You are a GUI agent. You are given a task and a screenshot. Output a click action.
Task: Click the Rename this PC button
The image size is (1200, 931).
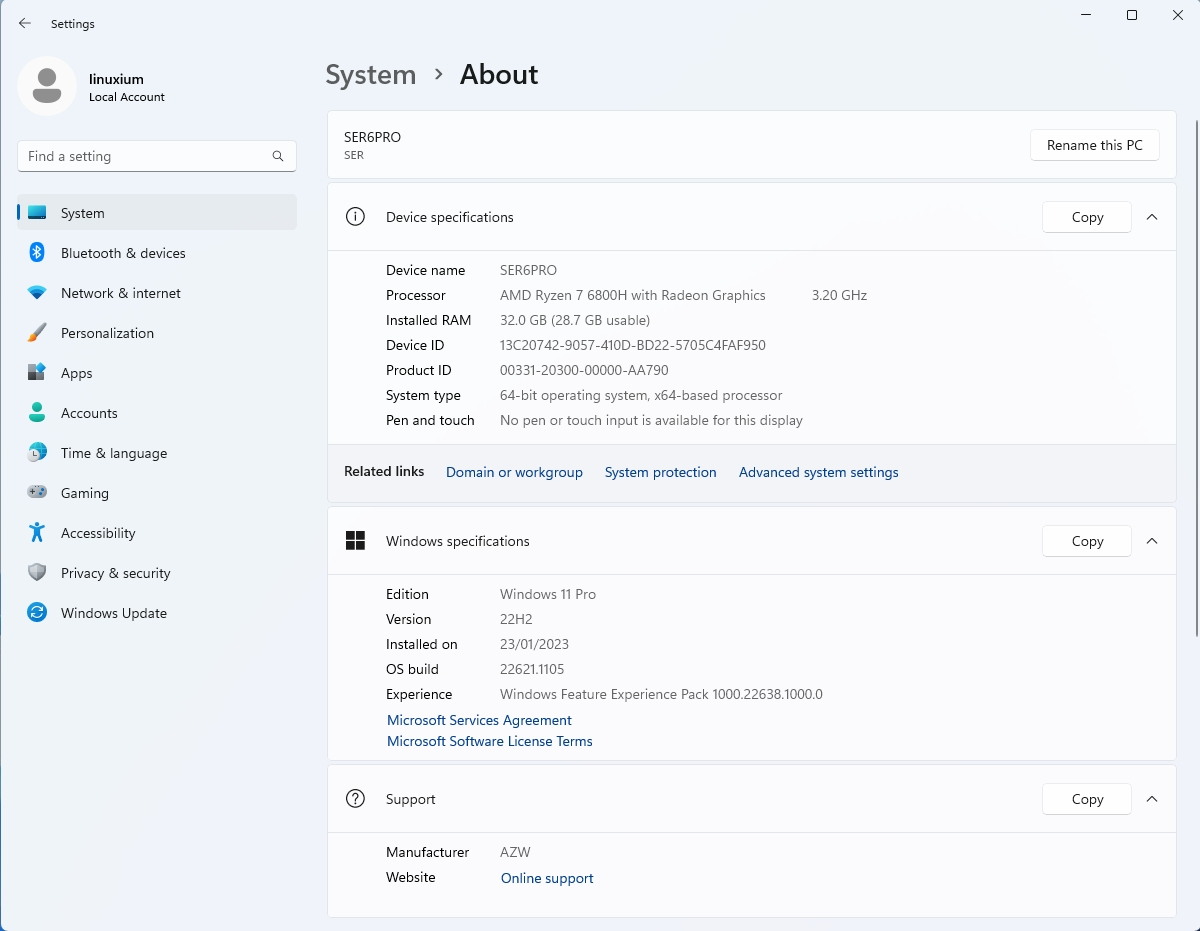click(x=1095, y=145)
